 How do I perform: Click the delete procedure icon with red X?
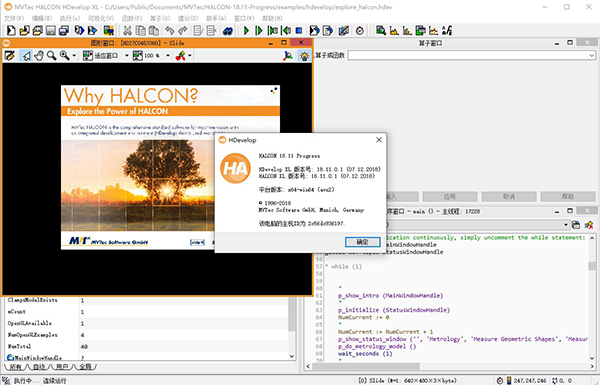coord(589,225)
